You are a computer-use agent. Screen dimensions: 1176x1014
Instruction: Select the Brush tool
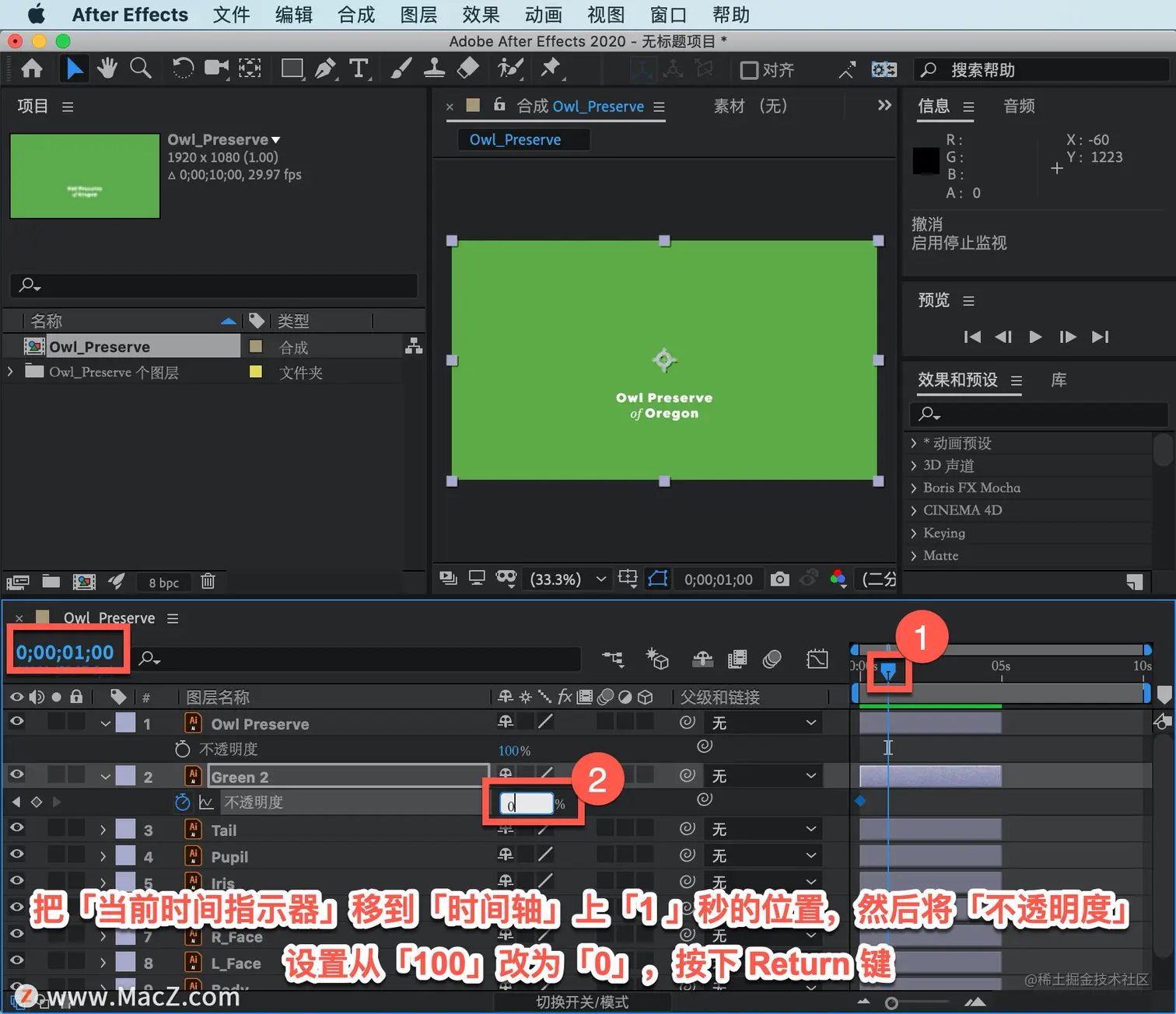(401, 69)
